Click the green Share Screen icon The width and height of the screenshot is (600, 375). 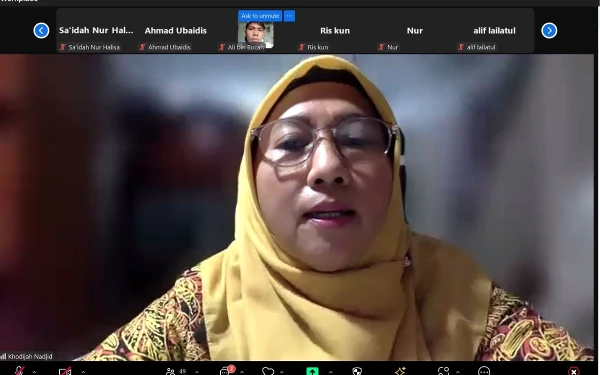[x=312, y=371]
